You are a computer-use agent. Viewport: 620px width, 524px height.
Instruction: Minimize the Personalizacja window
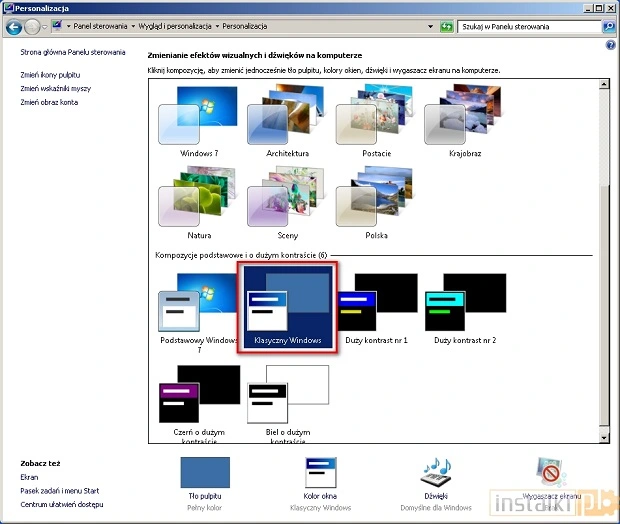[588, 8]
